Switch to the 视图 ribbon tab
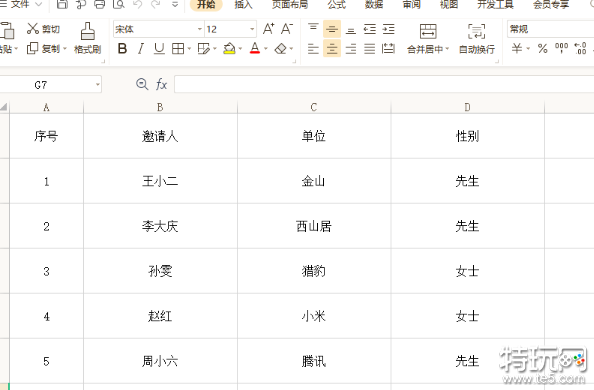Screen dimensions: 594x390 click(449, 4)
